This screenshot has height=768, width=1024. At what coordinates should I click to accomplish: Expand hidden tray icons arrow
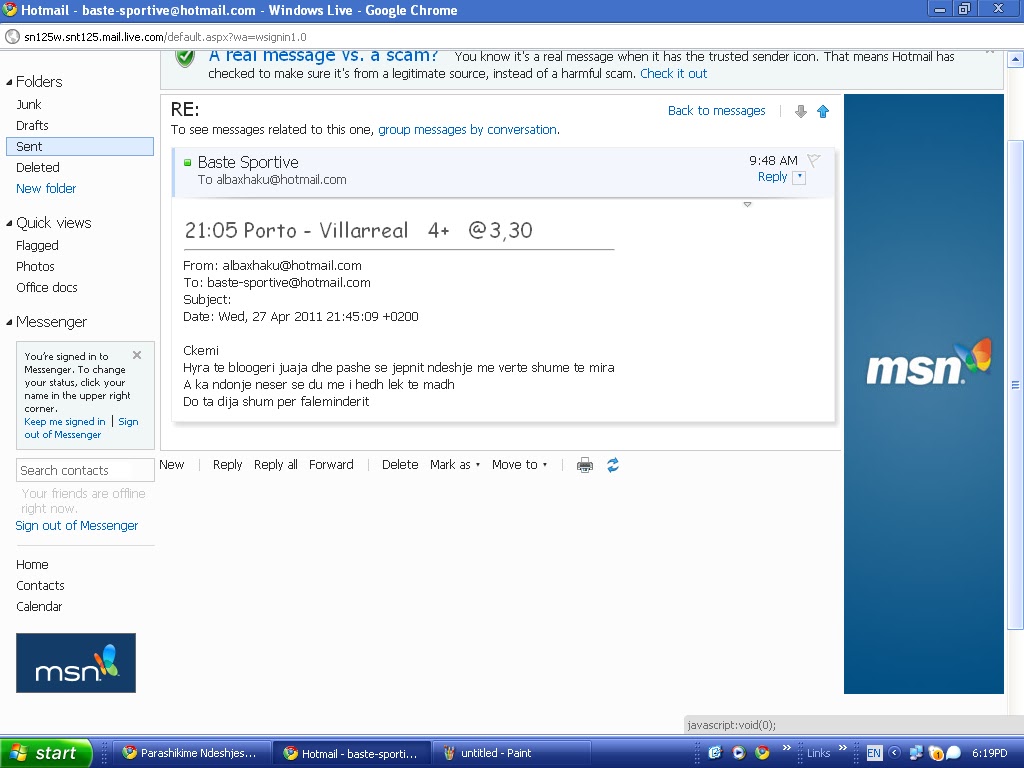pos(895,753)
